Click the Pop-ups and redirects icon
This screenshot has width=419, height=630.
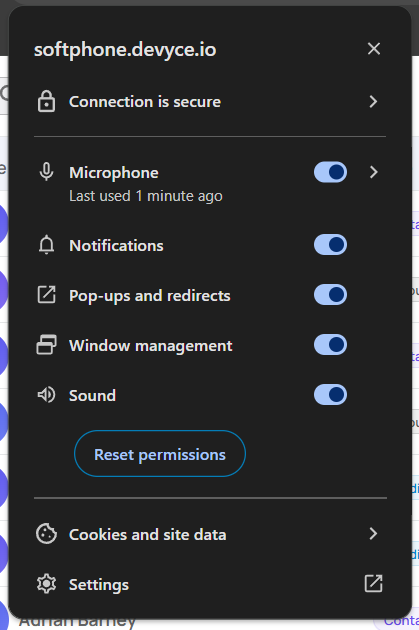46,295
